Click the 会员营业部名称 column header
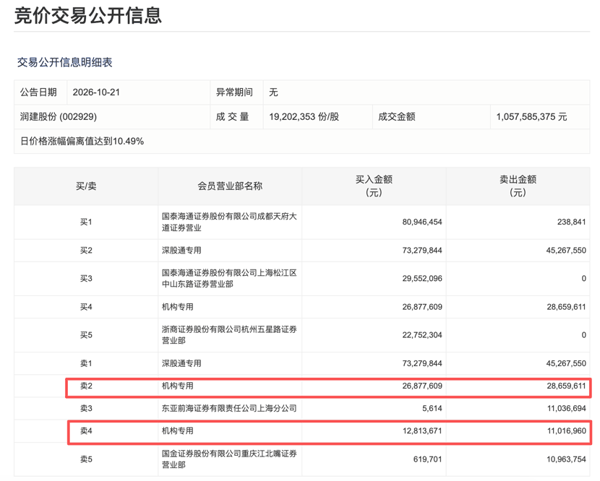Screen dimensions: 600x481 pos(230,186)
